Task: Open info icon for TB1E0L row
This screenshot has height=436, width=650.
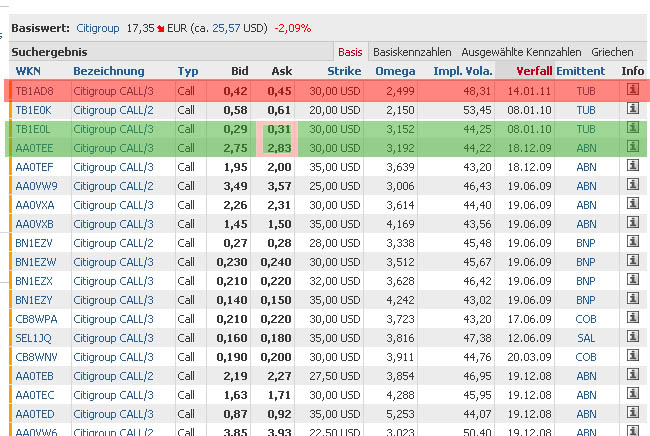Action: pos(633,127)
